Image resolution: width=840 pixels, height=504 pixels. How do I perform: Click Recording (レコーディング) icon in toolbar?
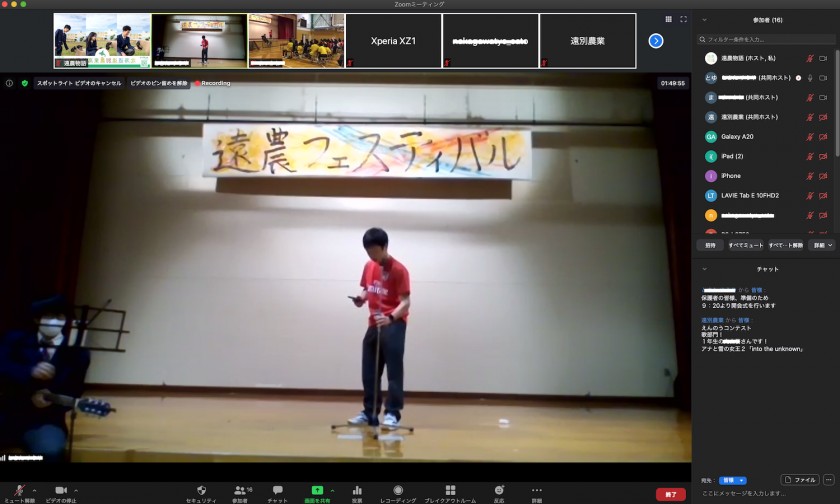click(x=398, y=490)
